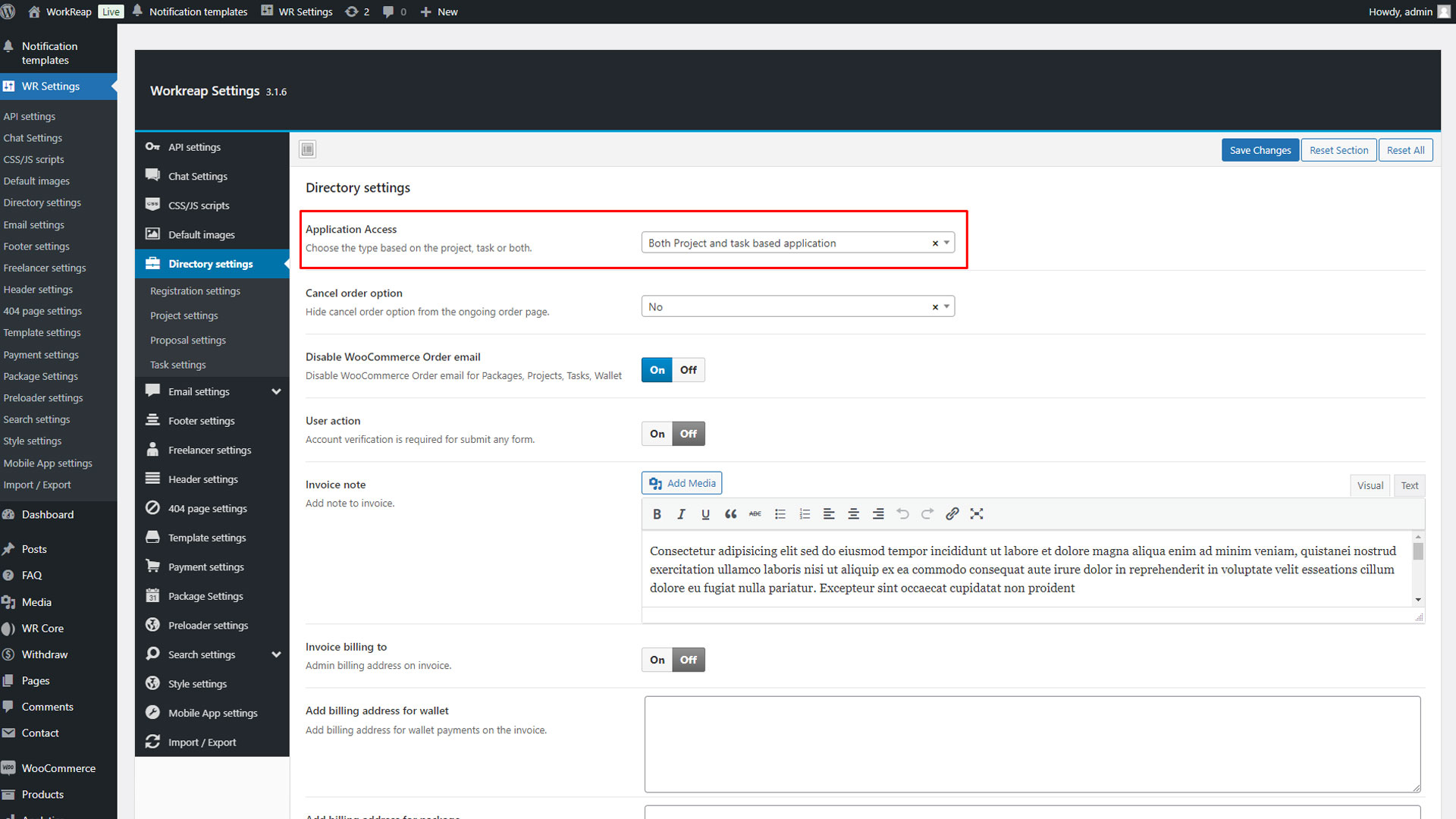1456x819 pixels.
Task: Click the Italic formatting icon
Action: point(681,514)
